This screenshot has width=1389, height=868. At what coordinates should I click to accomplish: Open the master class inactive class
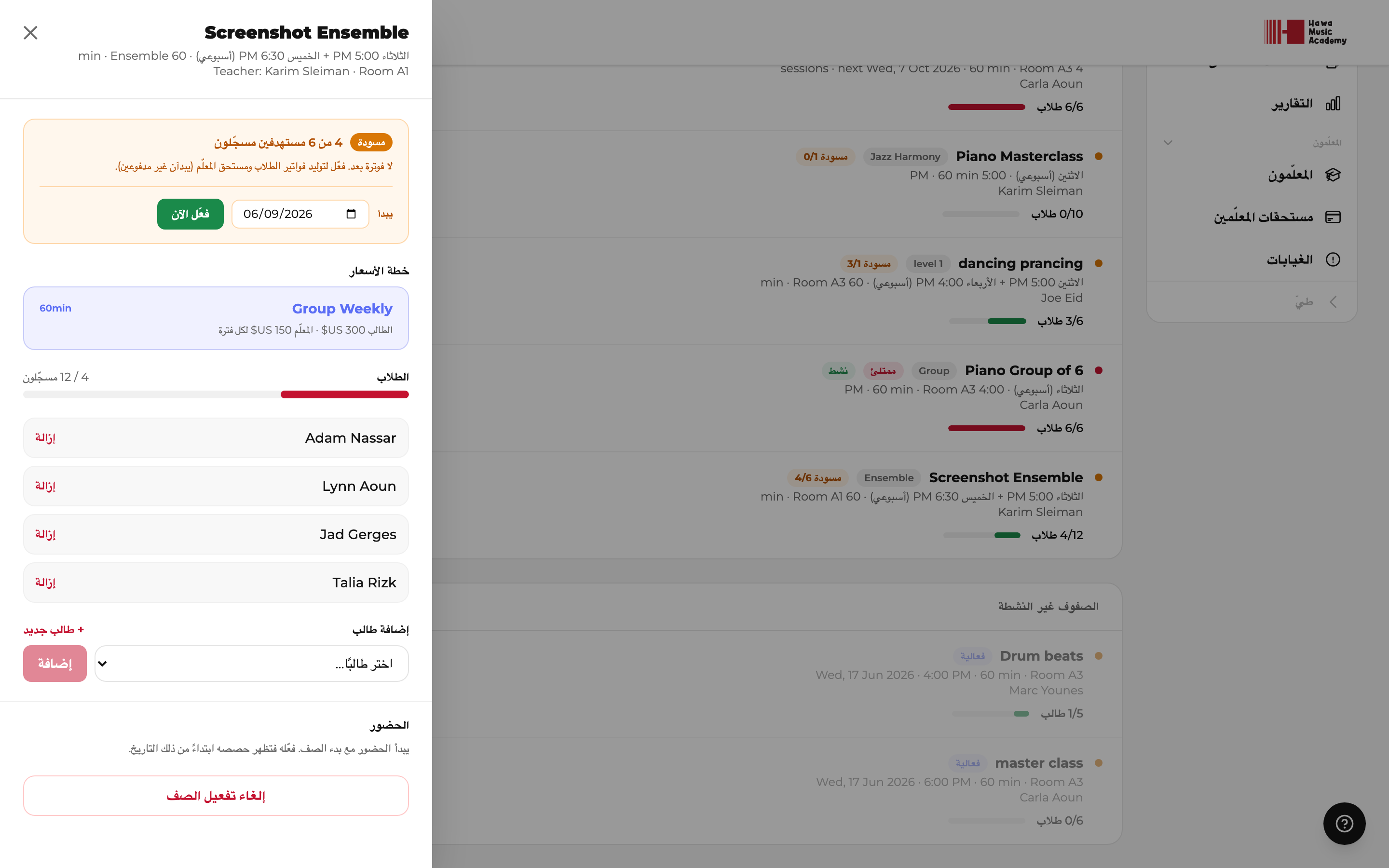tap(777, 791)
